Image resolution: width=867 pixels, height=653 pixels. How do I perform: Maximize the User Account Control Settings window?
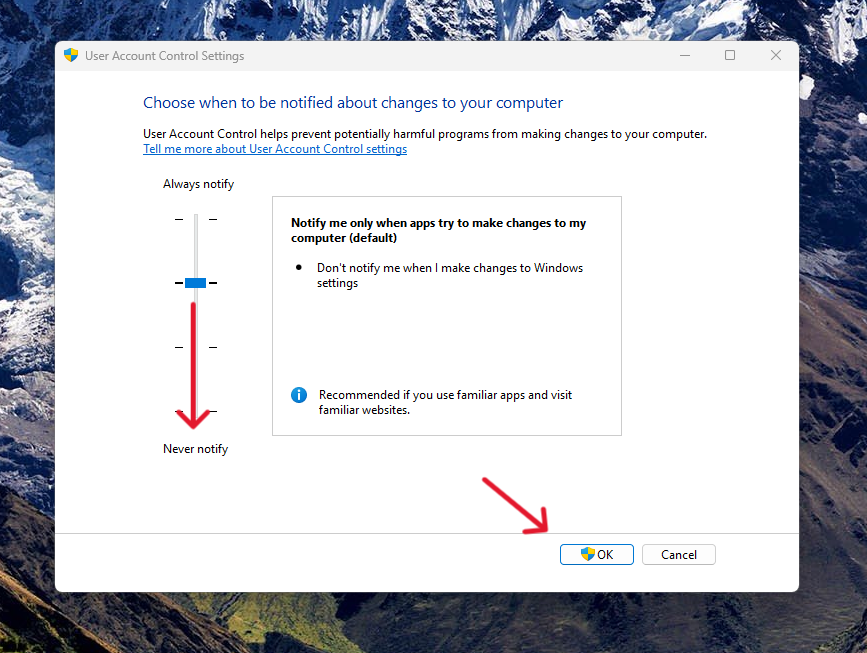730,55
